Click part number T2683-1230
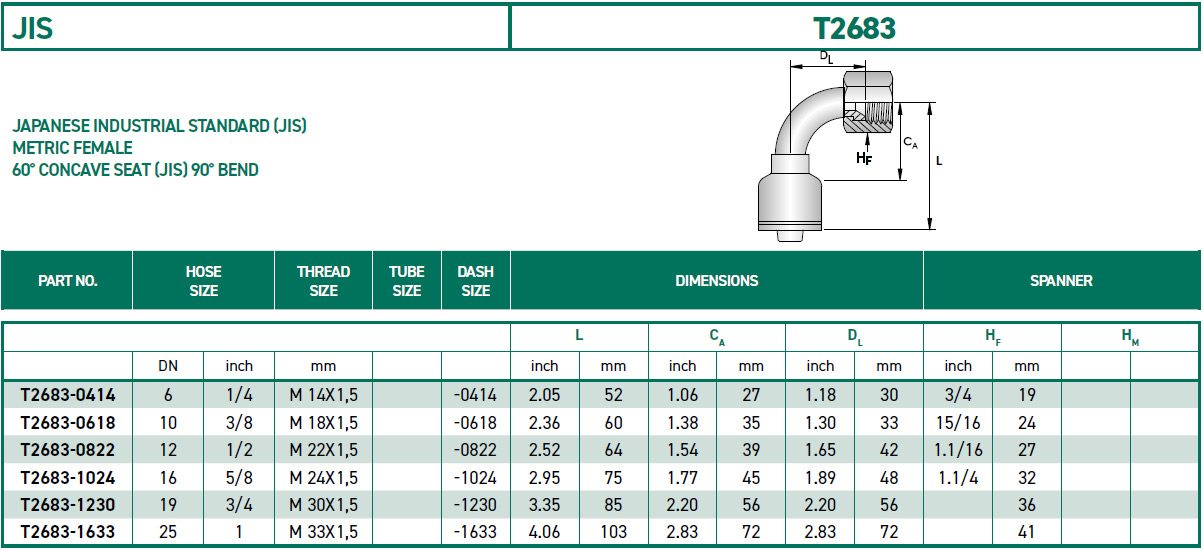Viewport: 1203px width, 551px height. [x=67, y=505]
